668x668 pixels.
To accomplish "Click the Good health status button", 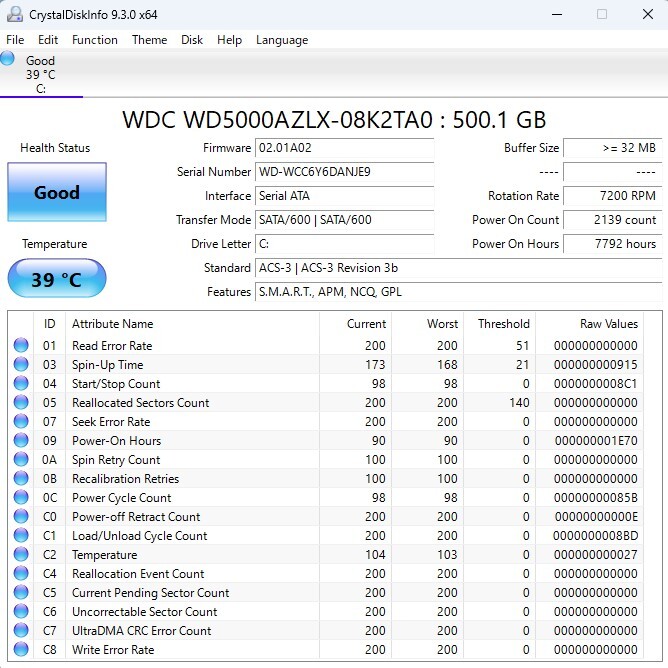I will pos(57,192).
